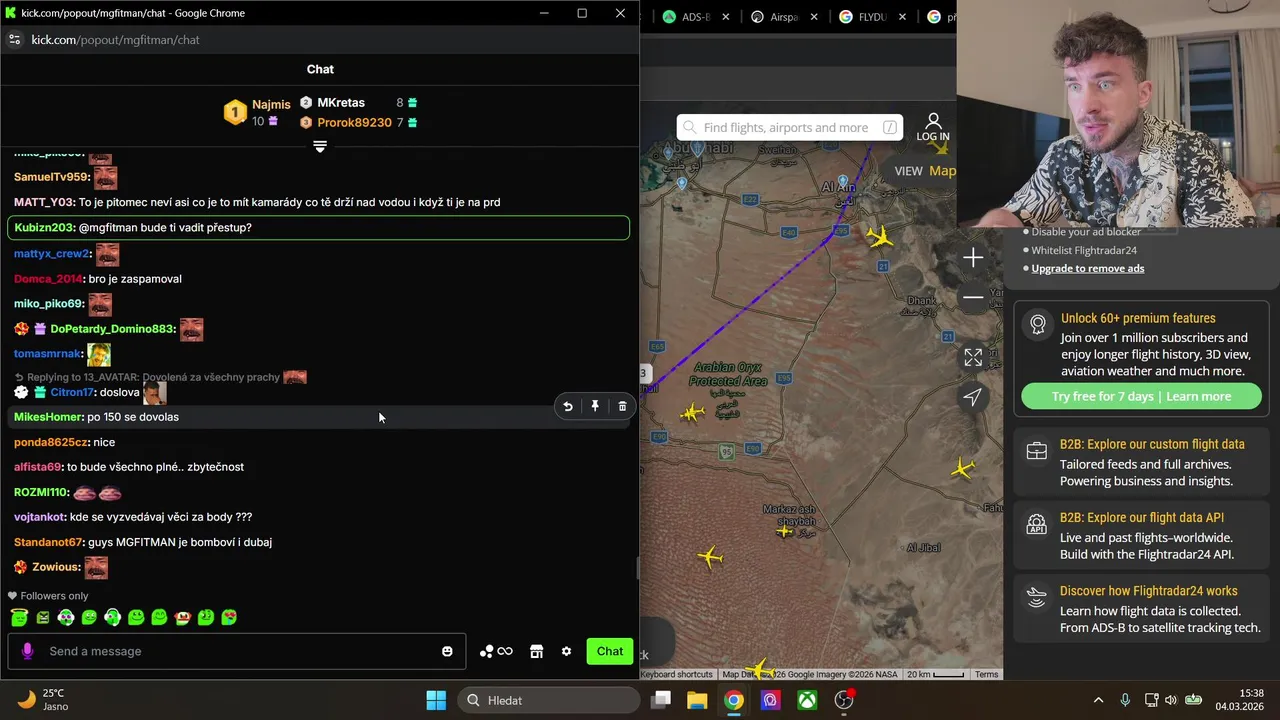This screenshot has height=720, width=1280.
Task: Click username Standanot67 in chat
Action: [48, 542]
